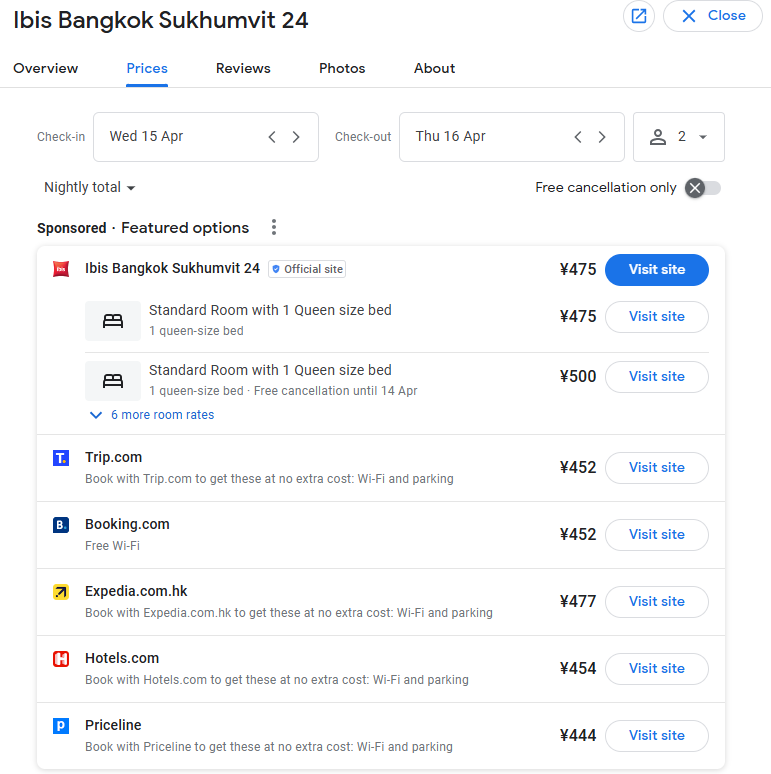The image size is (771, 774).
Task: Visit site for ¥500 free cancellation room
Action: [x=656, y=377]
